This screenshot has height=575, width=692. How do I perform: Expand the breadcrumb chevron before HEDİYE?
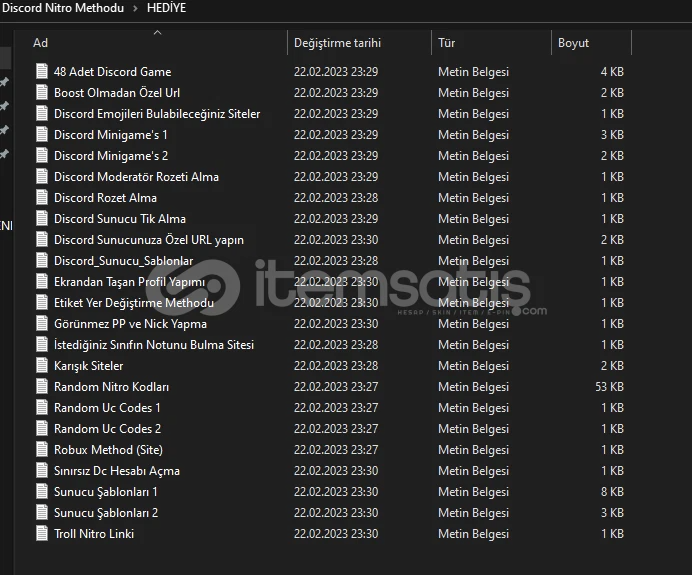[x=135, y=8]
